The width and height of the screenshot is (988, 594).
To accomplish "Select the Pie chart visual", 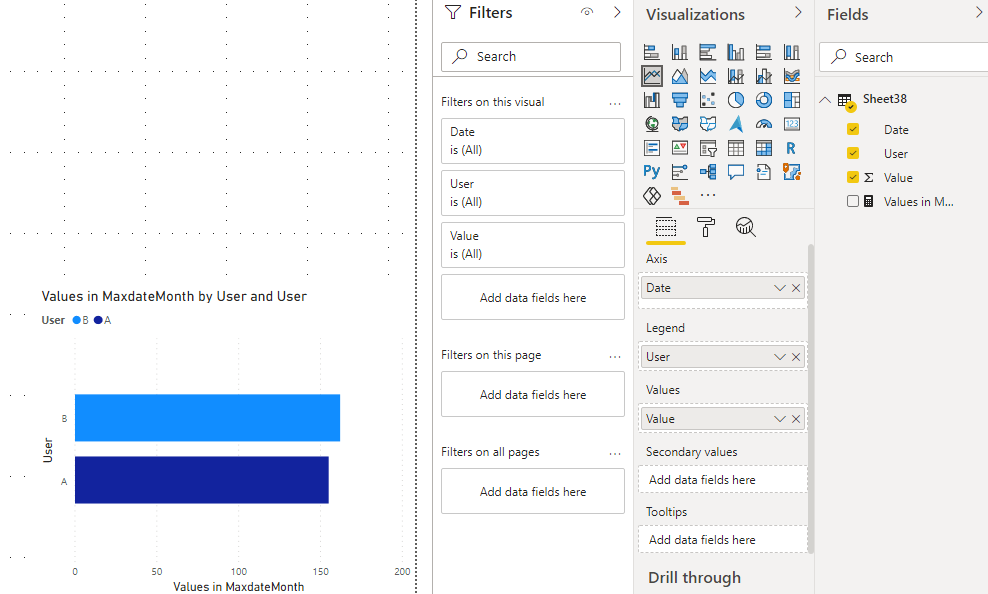I will (x=735, y=100).
